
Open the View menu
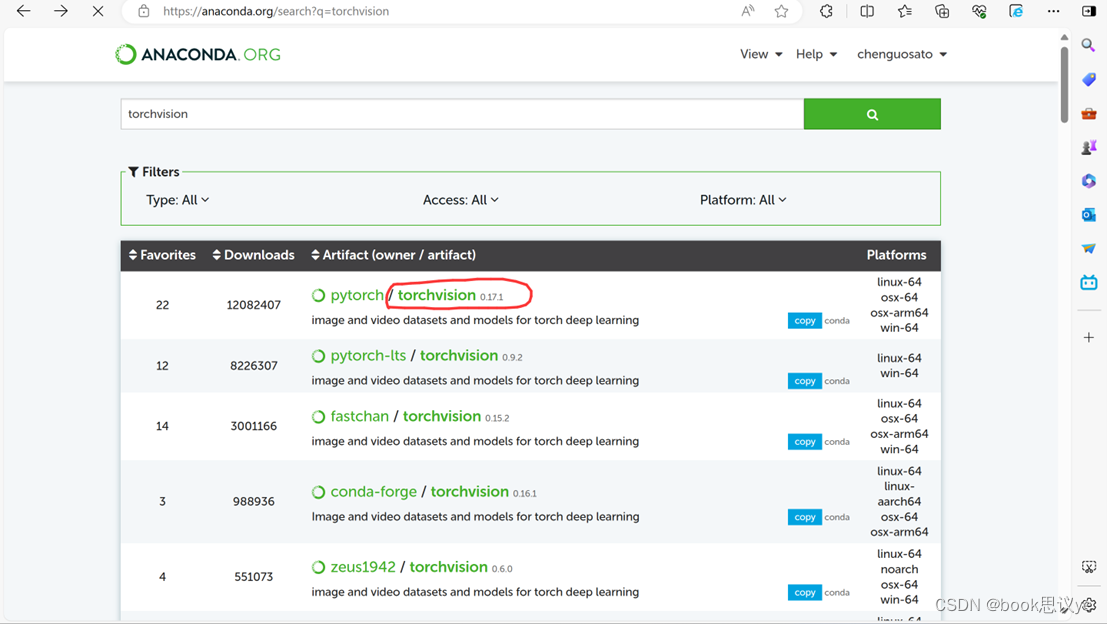761,54
